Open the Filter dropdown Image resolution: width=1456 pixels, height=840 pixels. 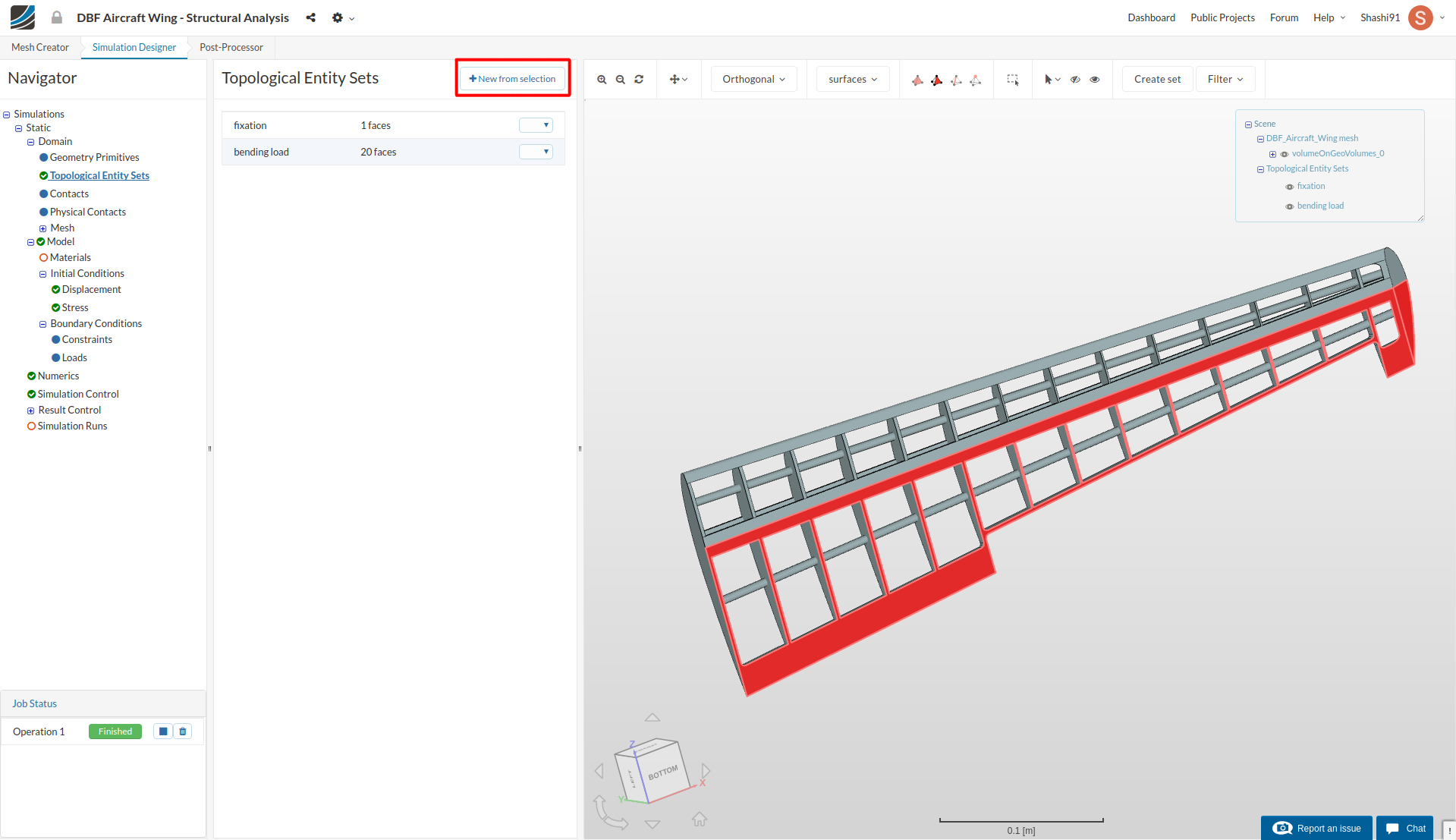[1225, 79]
